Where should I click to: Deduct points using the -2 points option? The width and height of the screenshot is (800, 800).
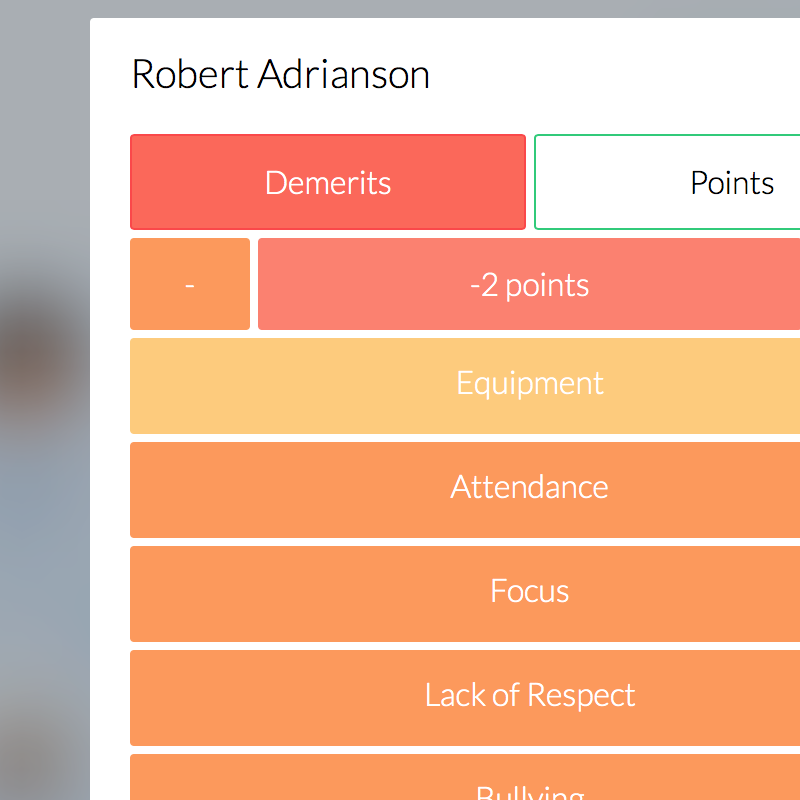point(530,284)
